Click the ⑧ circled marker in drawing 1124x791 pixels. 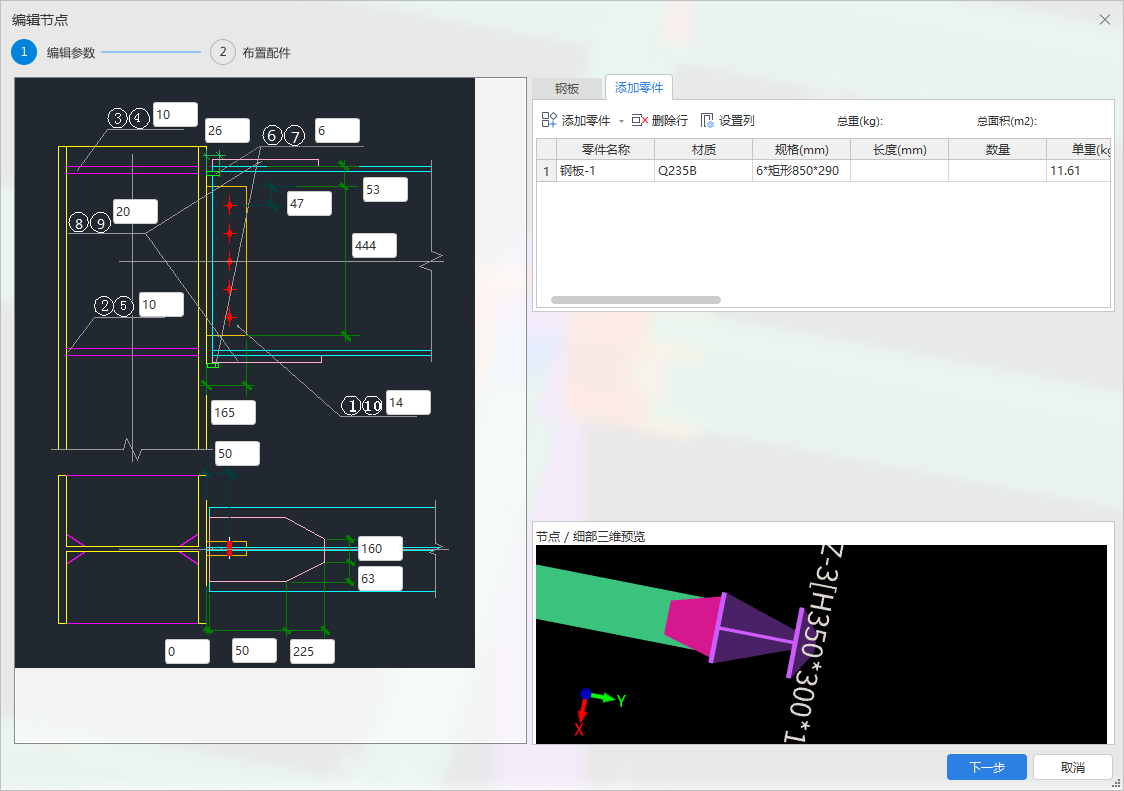[x=79, y=222]
